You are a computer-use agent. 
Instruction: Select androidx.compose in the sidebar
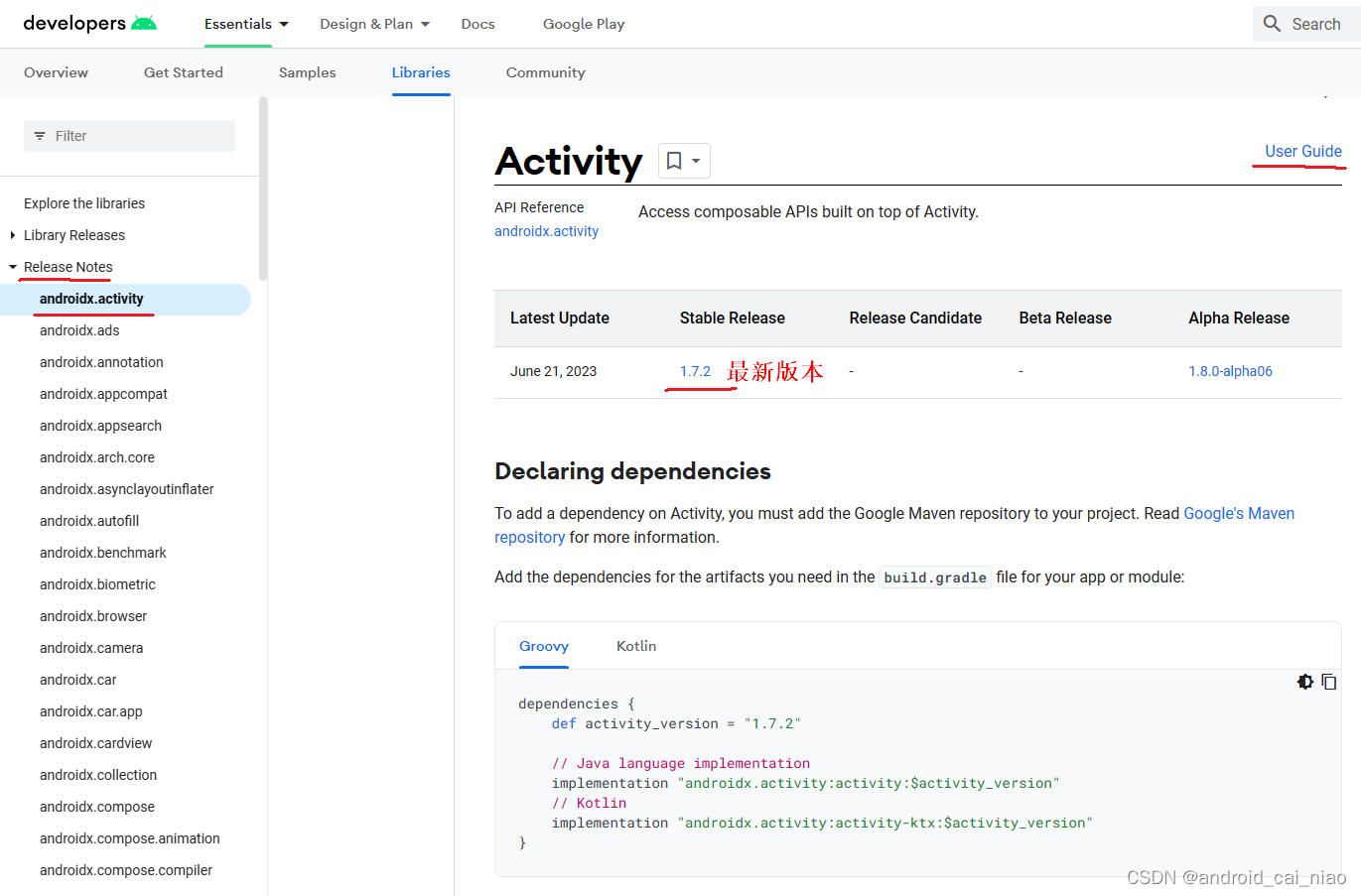pyautogui.click(x=97, y=807)
